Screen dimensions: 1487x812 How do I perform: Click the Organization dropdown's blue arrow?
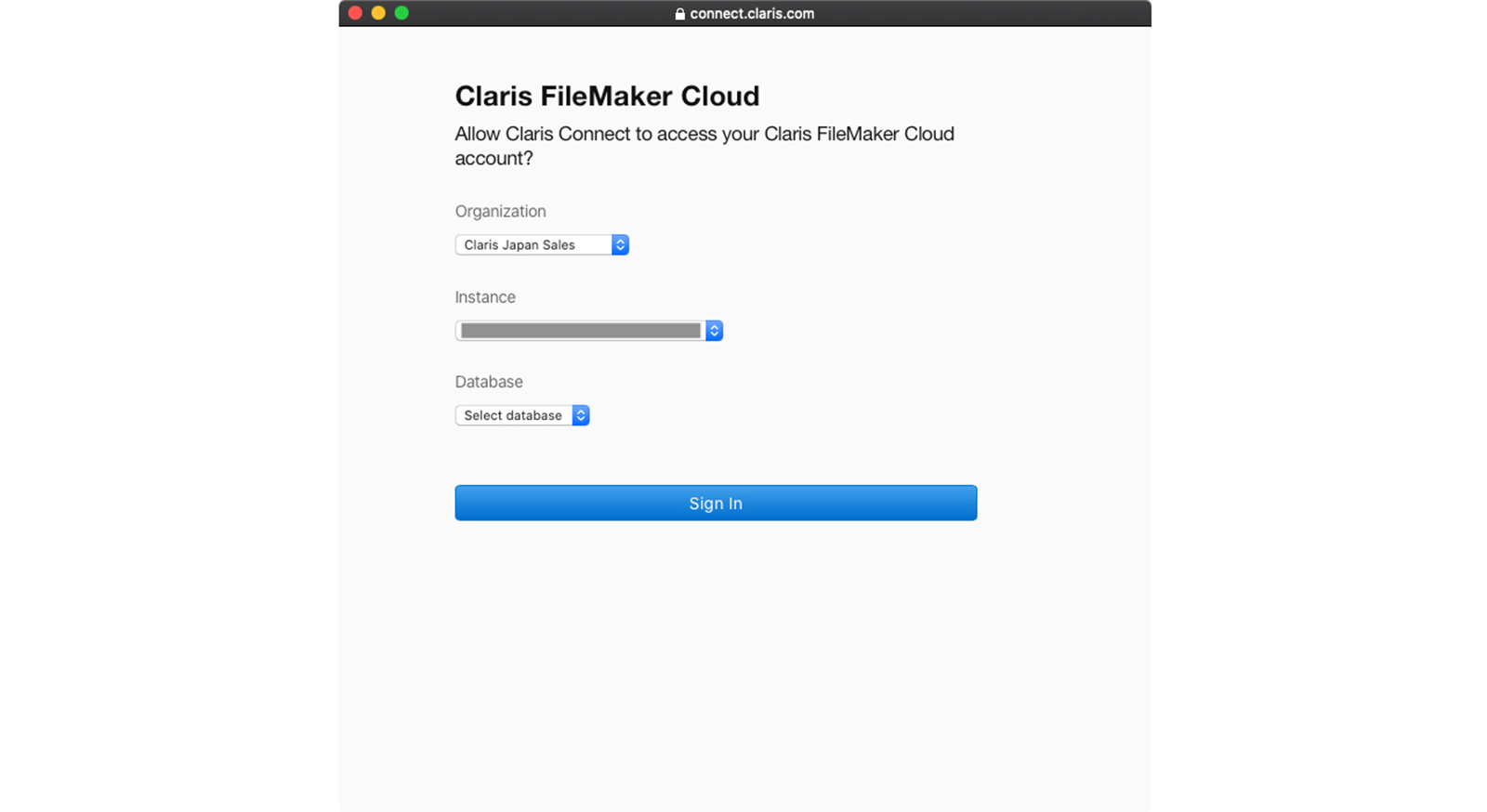[x=620, y=244]
